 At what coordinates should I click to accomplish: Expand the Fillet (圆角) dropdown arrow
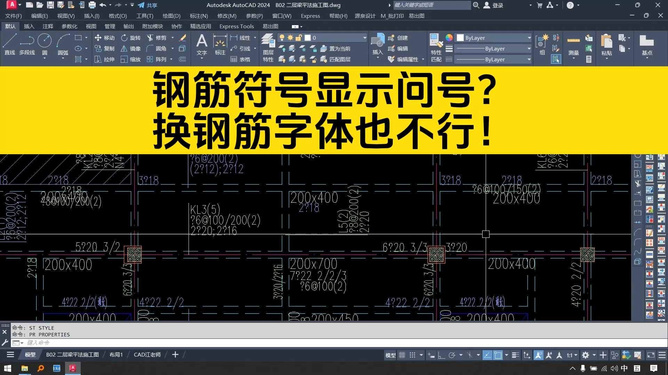pyautogui.click(x=173, y=49)
